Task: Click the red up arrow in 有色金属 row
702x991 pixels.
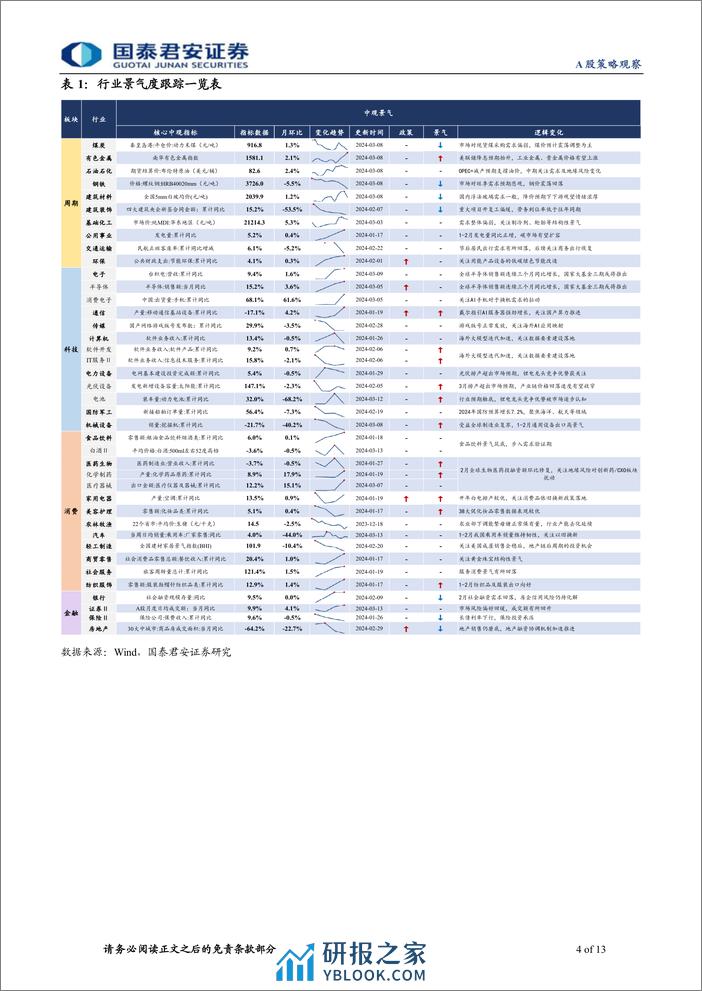Action: tap(440, 158)
